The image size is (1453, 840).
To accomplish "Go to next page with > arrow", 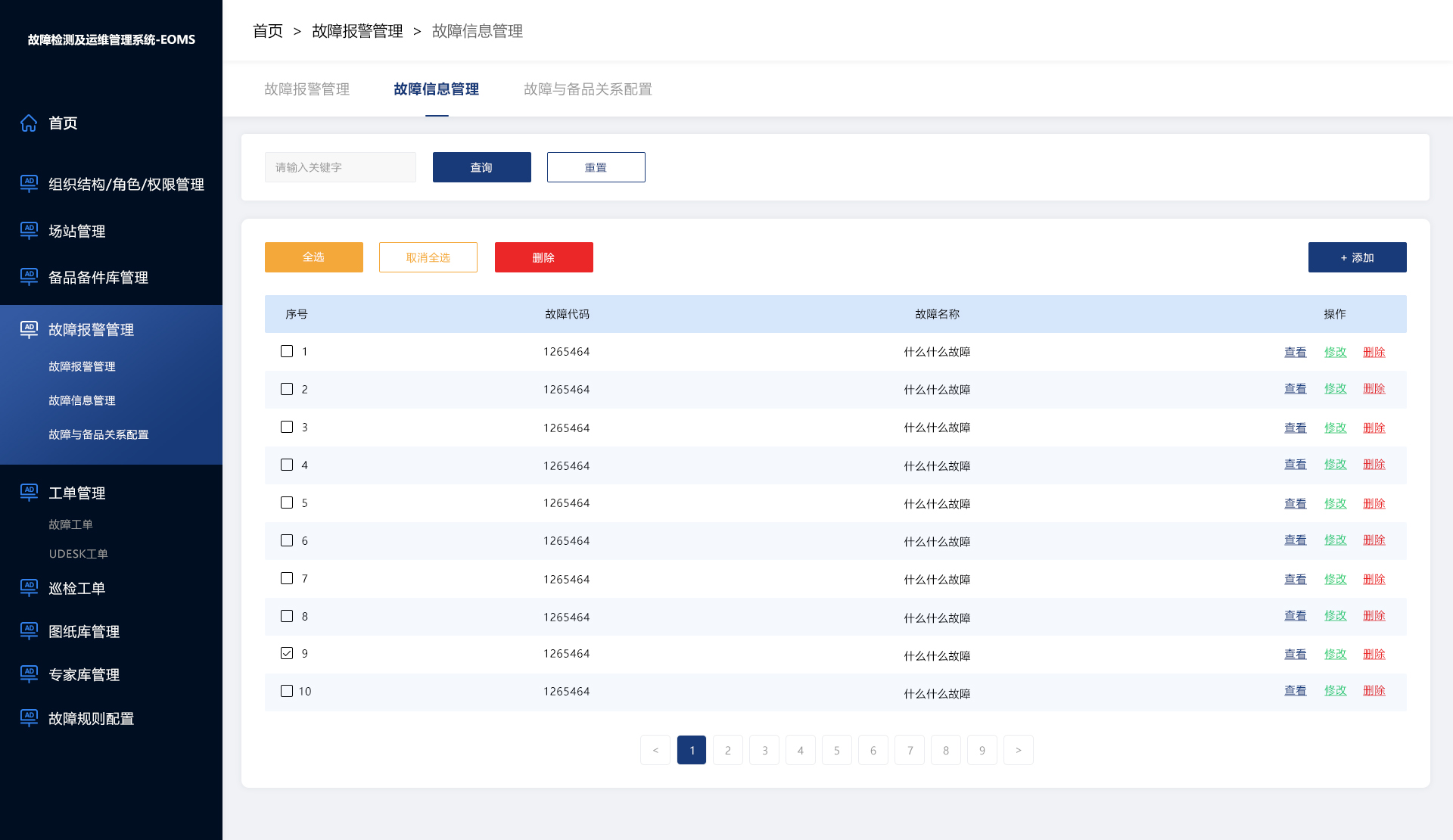I will (1019, 750).
